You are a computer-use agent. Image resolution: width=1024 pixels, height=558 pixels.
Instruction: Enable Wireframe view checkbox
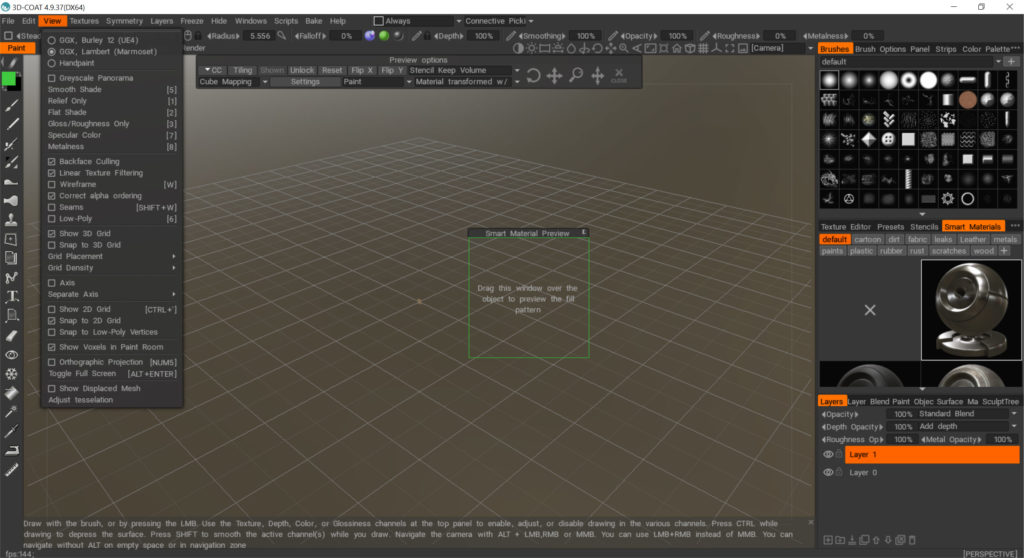[x=52, y=184]
